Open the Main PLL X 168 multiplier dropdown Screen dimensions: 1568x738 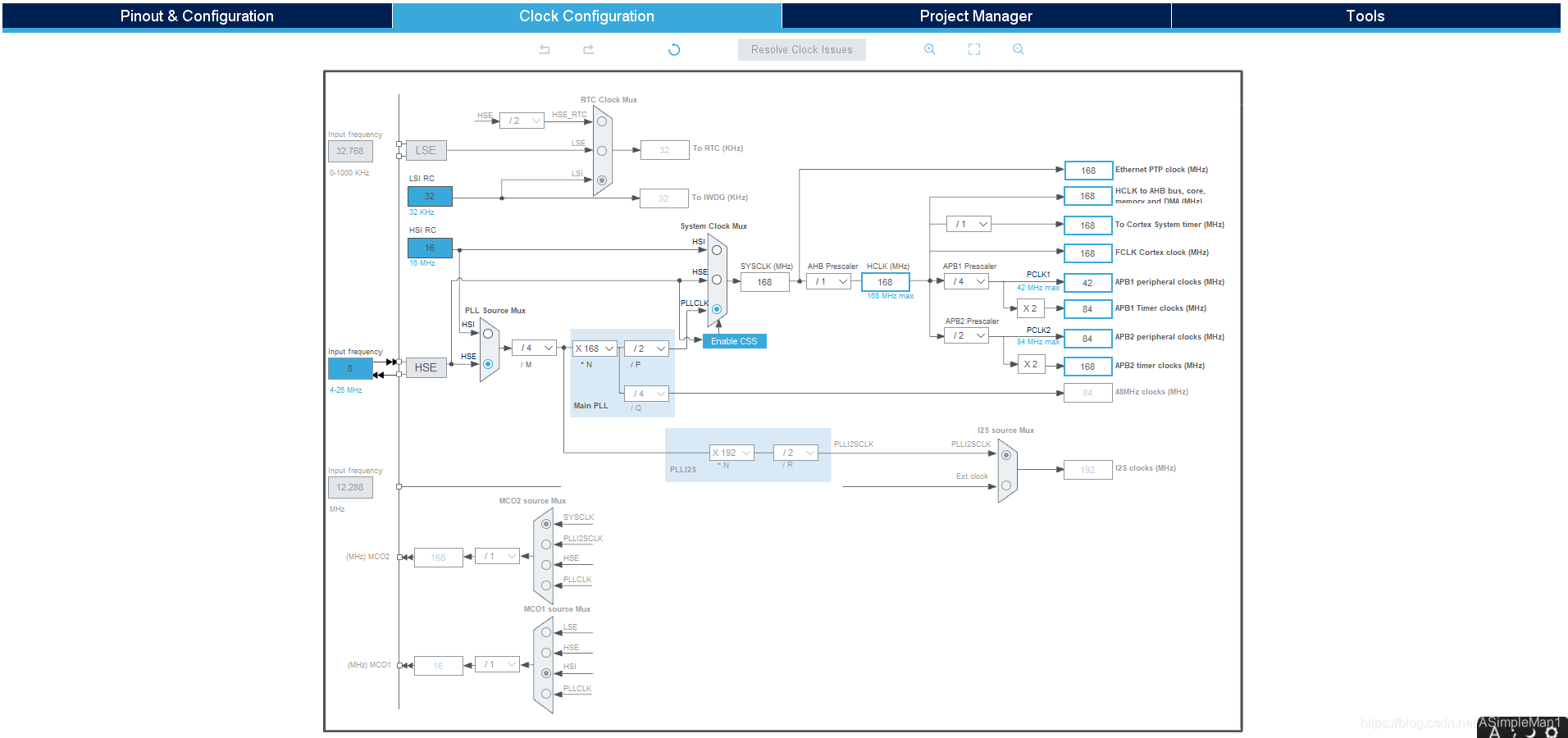[595, 348]
